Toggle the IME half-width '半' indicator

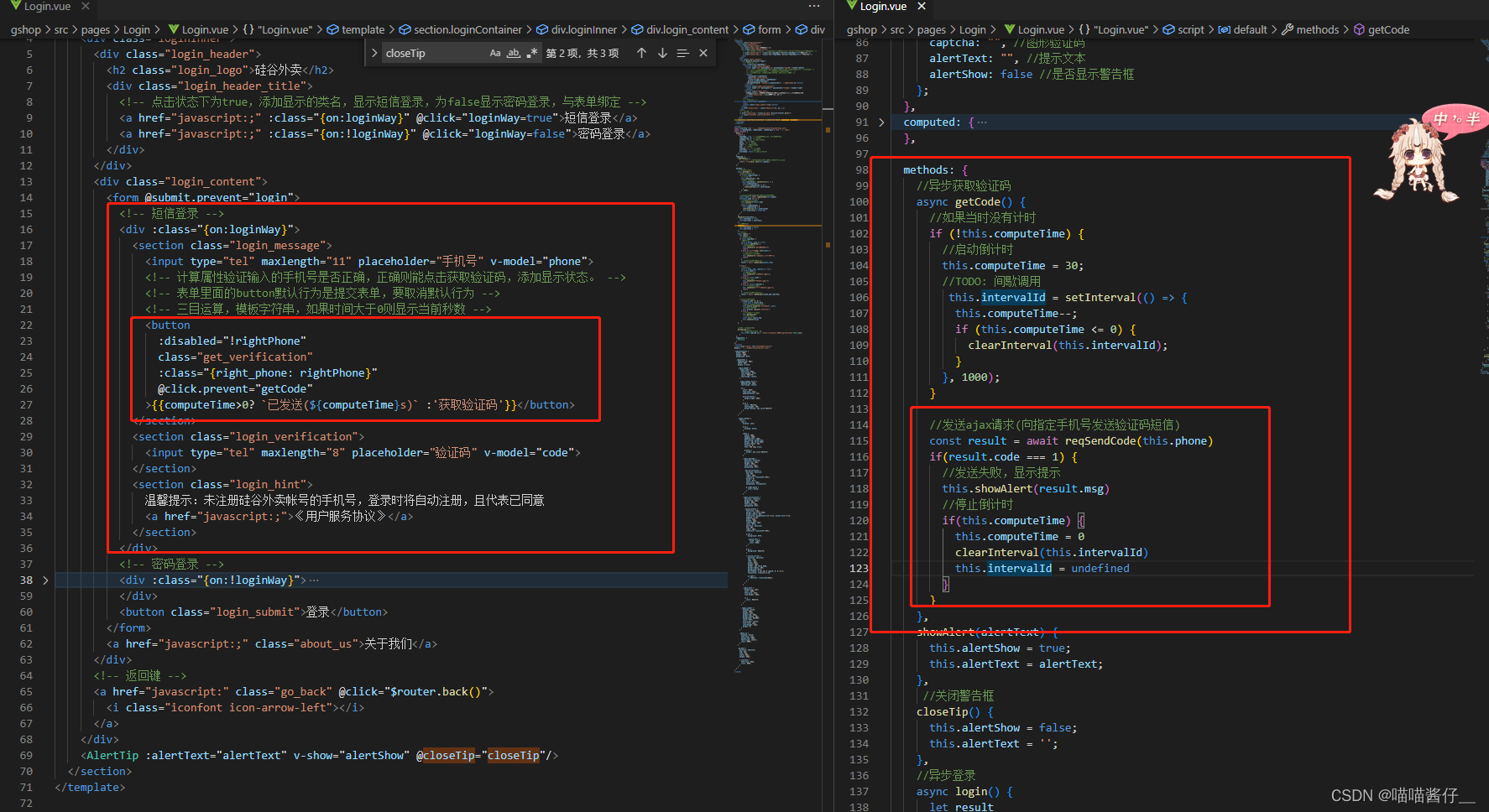[1473, 119]
